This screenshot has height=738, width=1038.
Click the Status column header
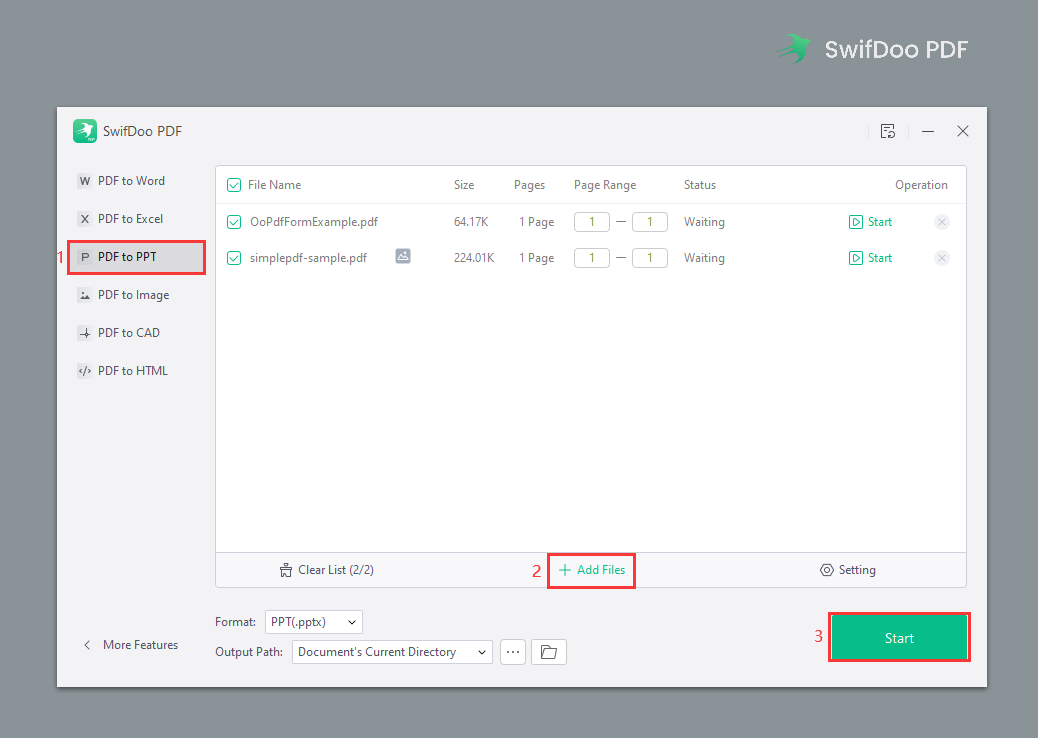pos(700,185)
